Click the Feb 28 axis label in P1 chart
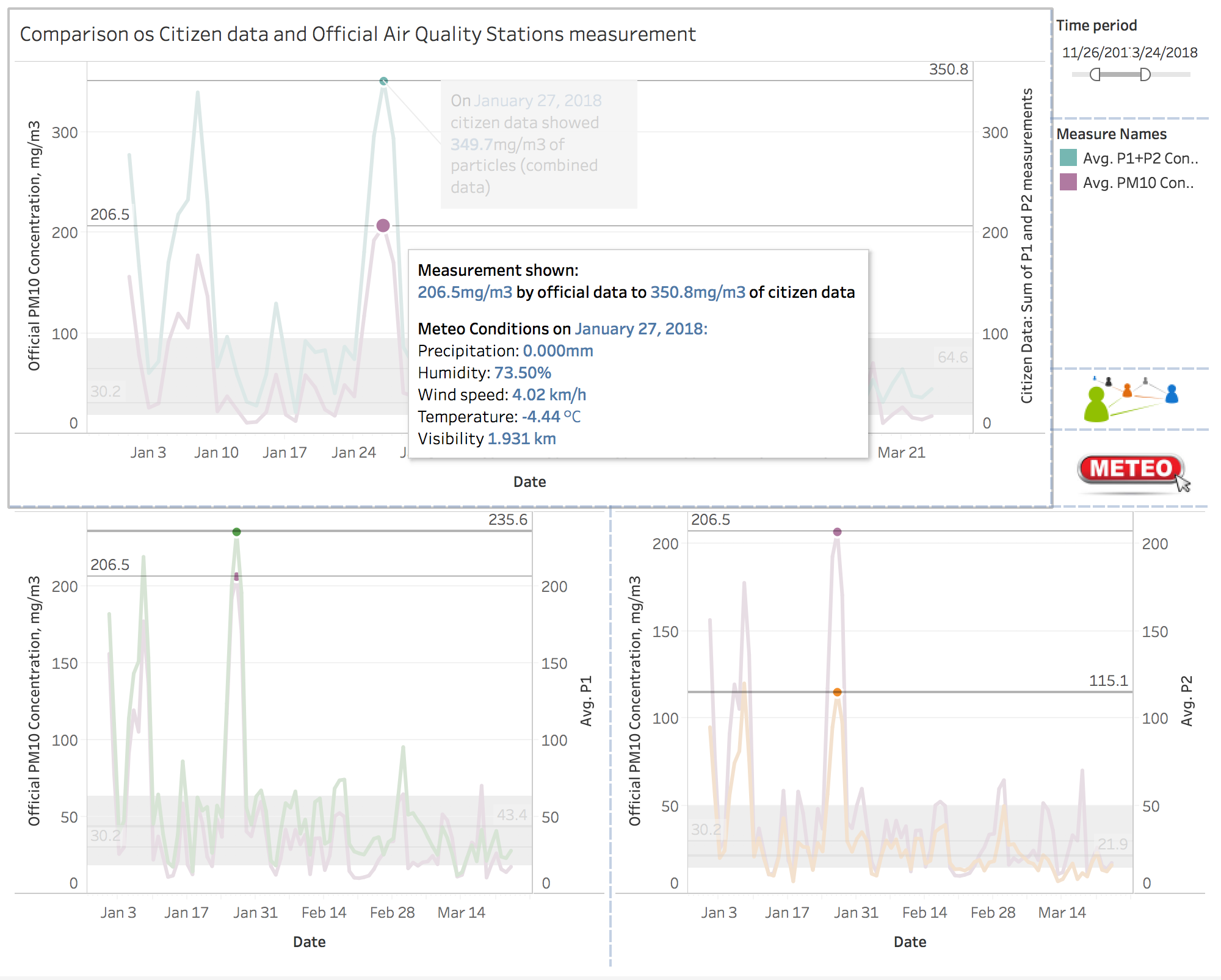This screenshot has width=1221, height=980. (x=392, y=913)
